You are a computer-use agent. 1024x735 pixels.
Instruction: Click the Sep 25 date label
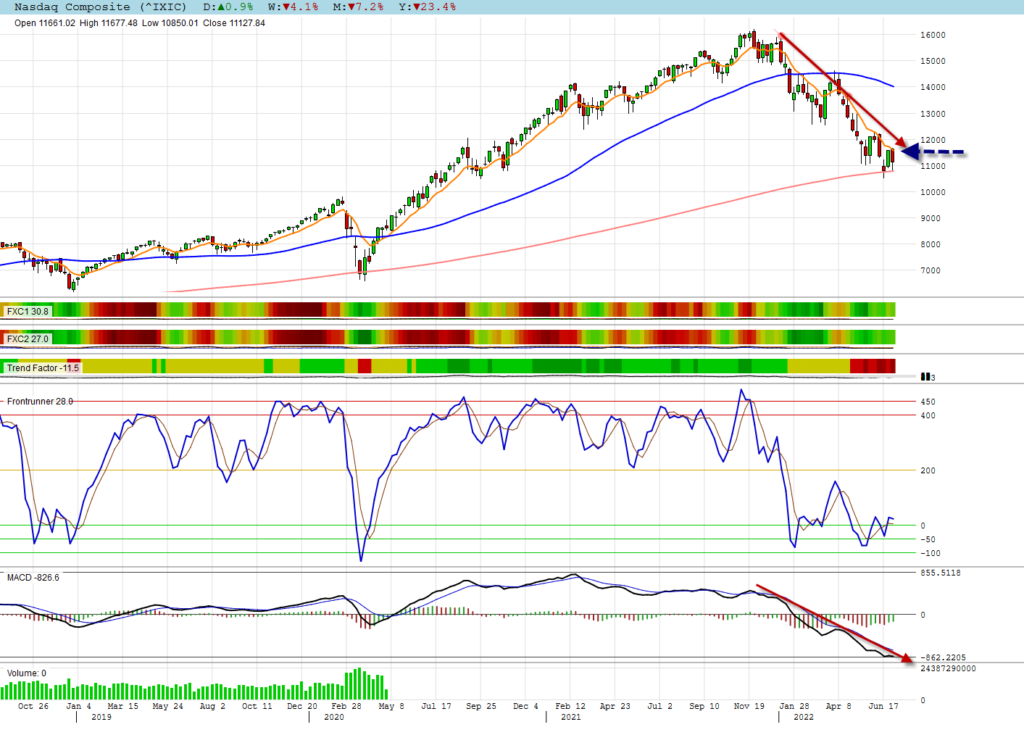pyautogui.click(x=481, y=706)
